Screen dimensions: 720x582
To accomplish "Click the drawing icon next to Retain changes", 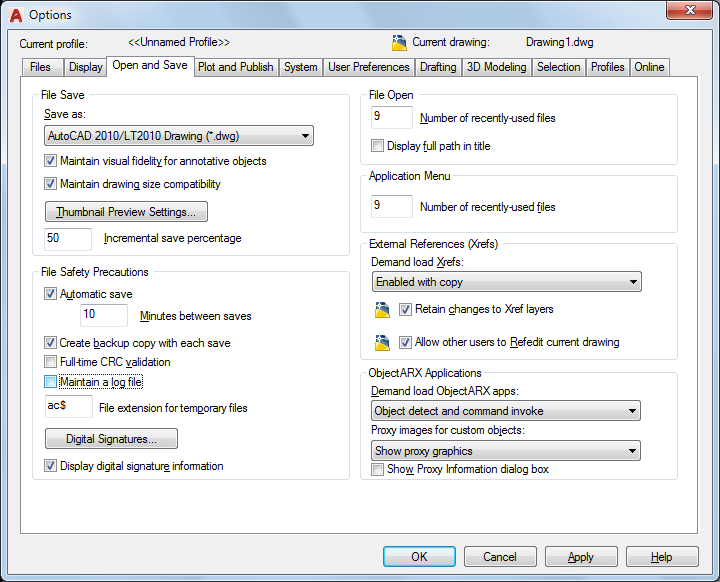I will point(382,310).
